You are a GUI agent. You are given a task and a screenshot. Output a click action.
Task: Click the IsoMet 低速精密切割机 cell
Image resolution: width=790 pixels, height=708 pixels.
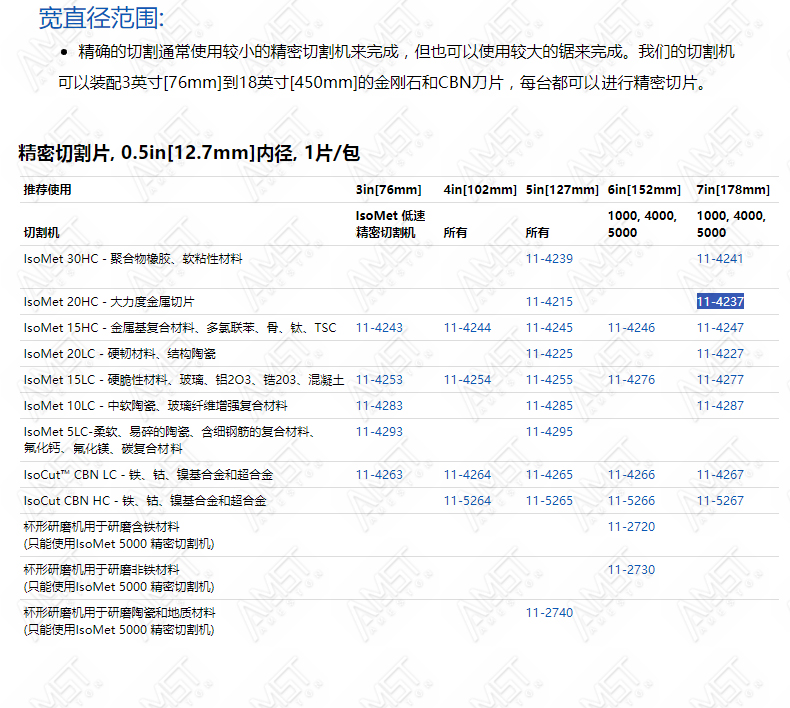(x=390, y=224)
